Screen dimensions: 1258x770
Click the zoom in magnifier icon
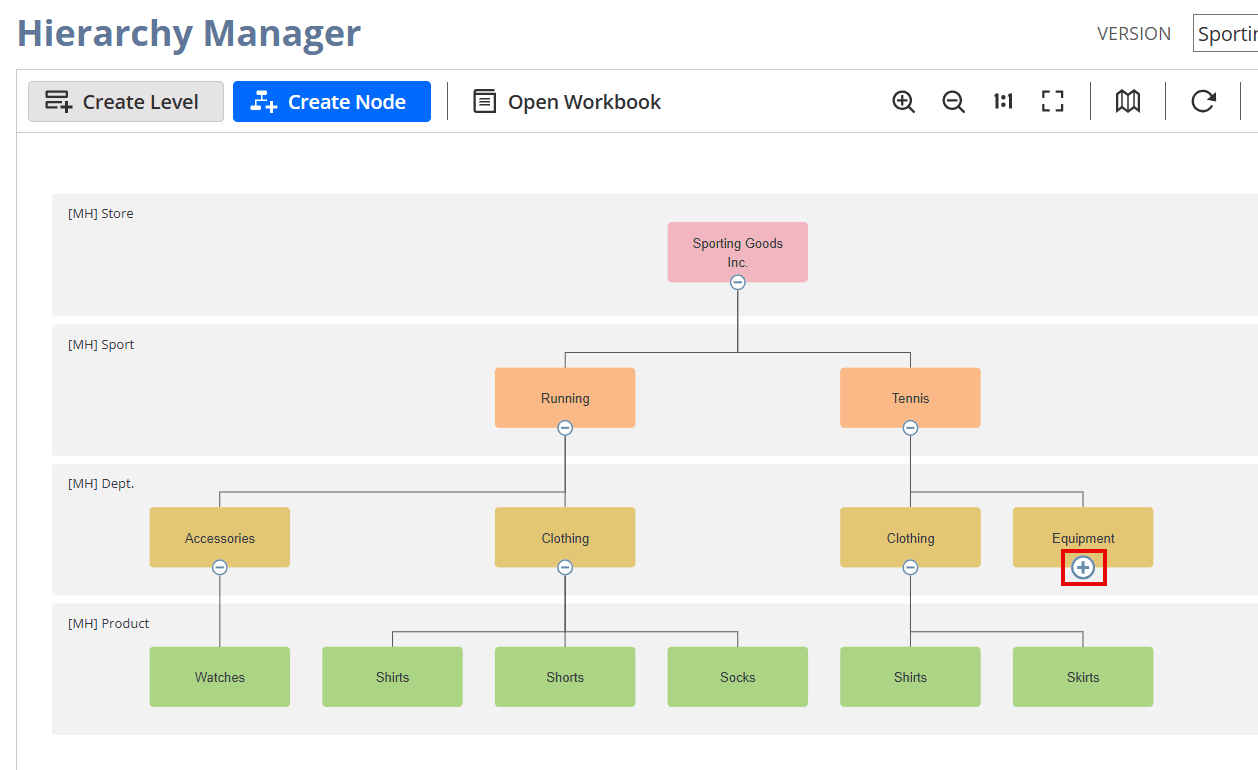(903, 102)
